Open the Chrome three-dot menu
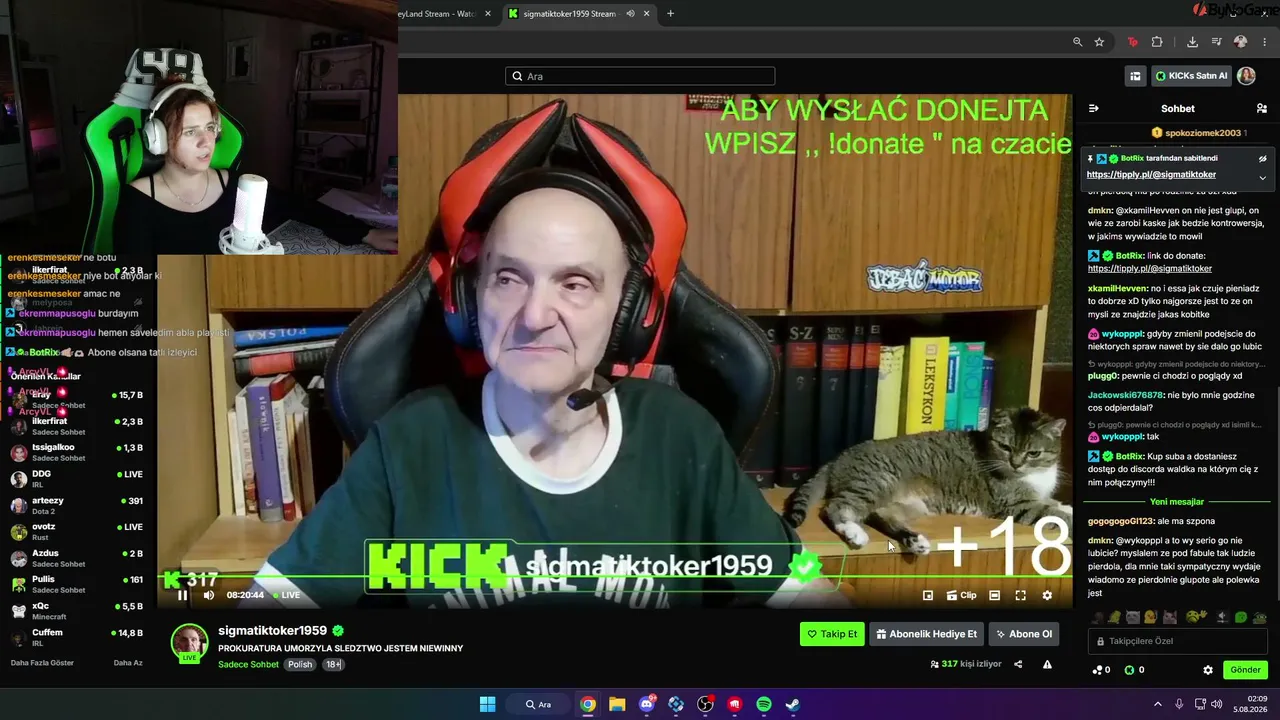Image resolution: width=1280 pixels, height=720 pixels. tap(1264, 42)
